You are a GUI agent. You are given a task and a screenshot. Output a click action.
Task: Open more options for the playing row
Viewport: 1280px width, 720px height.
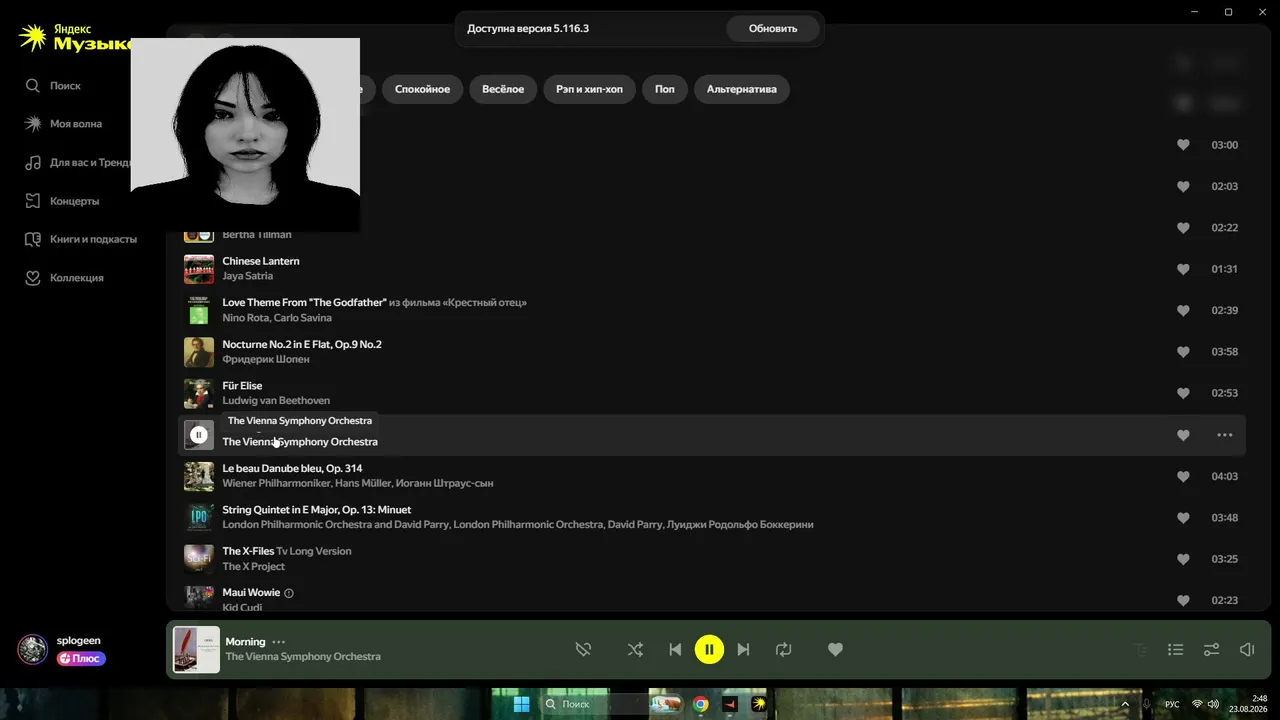tap(1225, 435)
